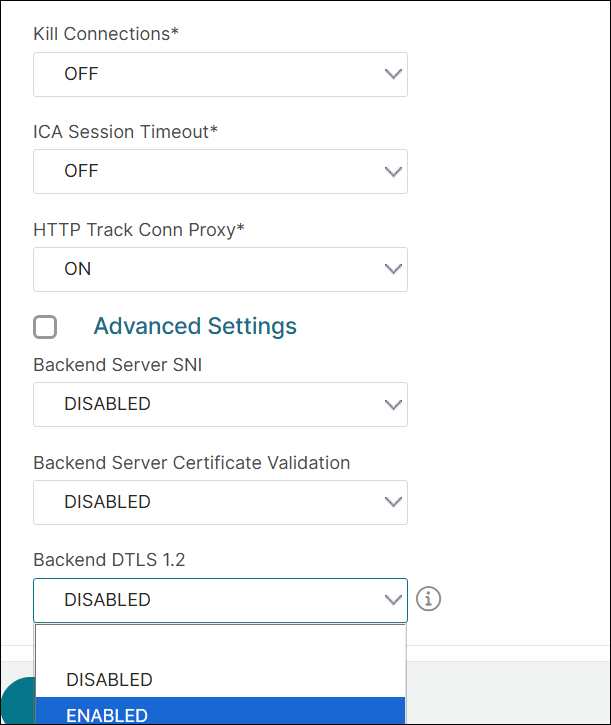Viewport: 611px width, 725px height.
Task: Open Backend Server Certificate Validation dropdown
Action: click(x=220, y=503)
